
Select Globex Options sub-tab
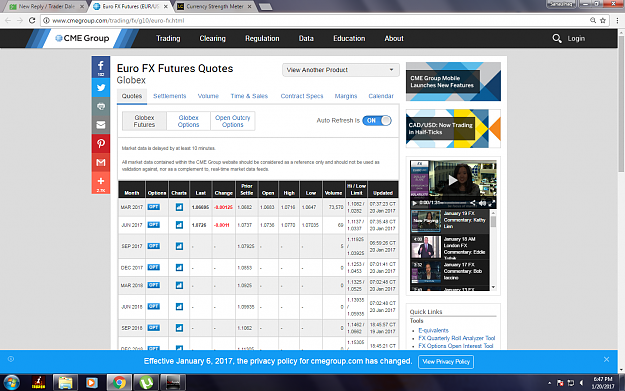click(x=189, y=121)
